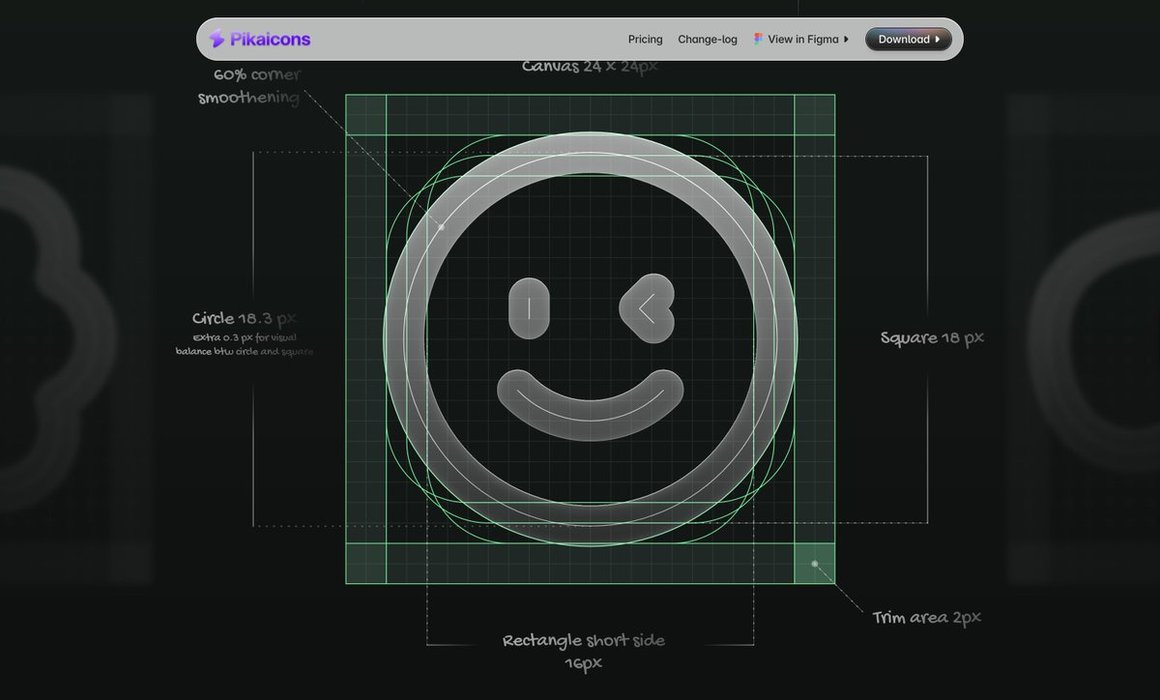Click the smiley's winking right eye

[647, 309]
